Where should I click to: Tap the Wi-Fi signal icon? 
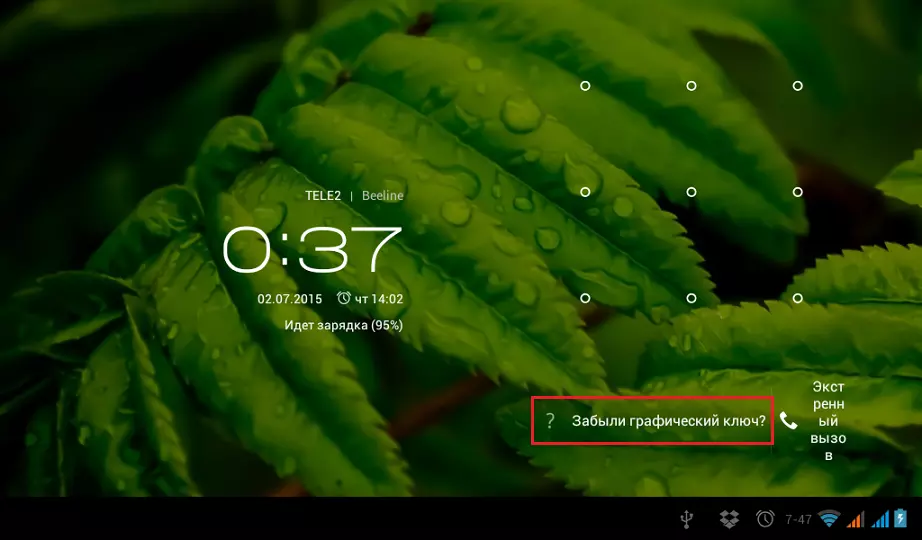[x=828, y=519]
